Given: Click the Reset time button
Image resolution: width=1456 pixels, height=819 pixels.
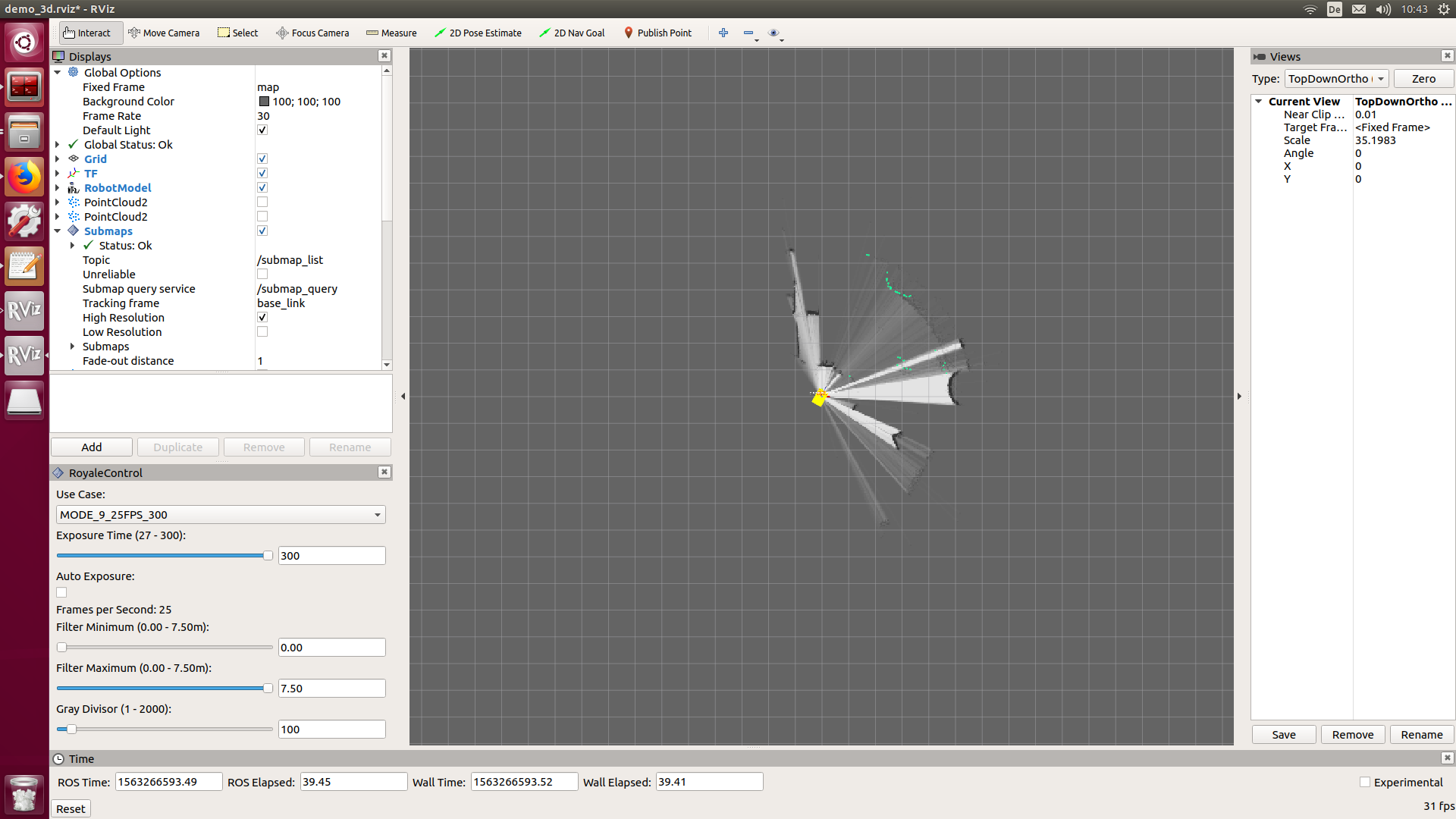Looking at the screenshot, I should click(71, 809).
